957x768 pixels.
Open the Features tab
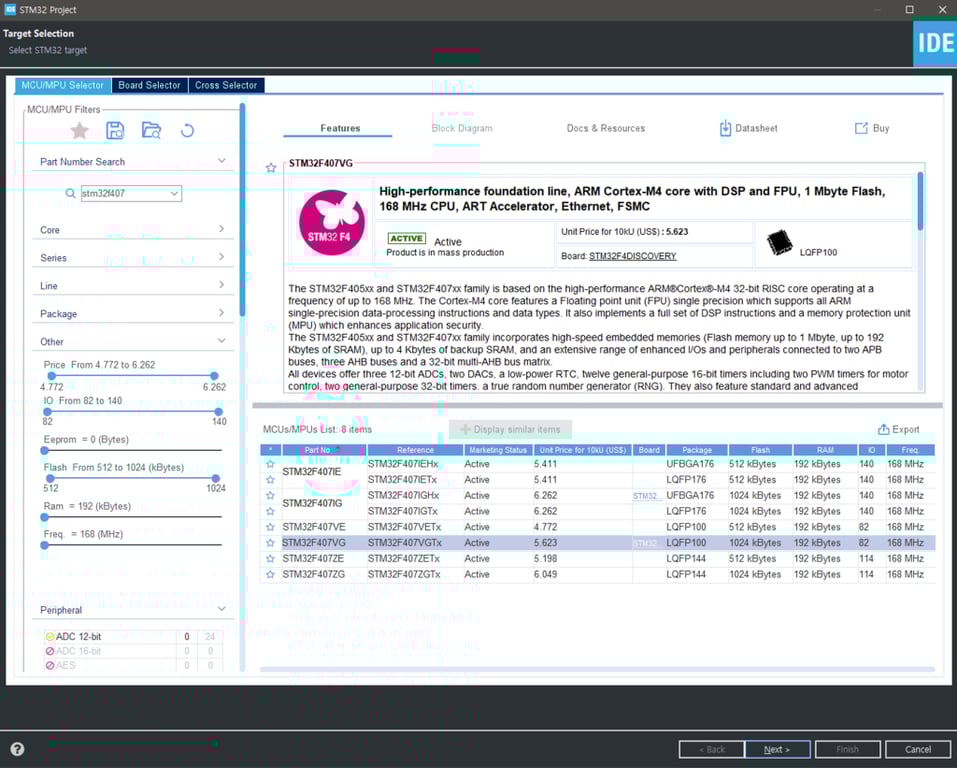point(340,128)
